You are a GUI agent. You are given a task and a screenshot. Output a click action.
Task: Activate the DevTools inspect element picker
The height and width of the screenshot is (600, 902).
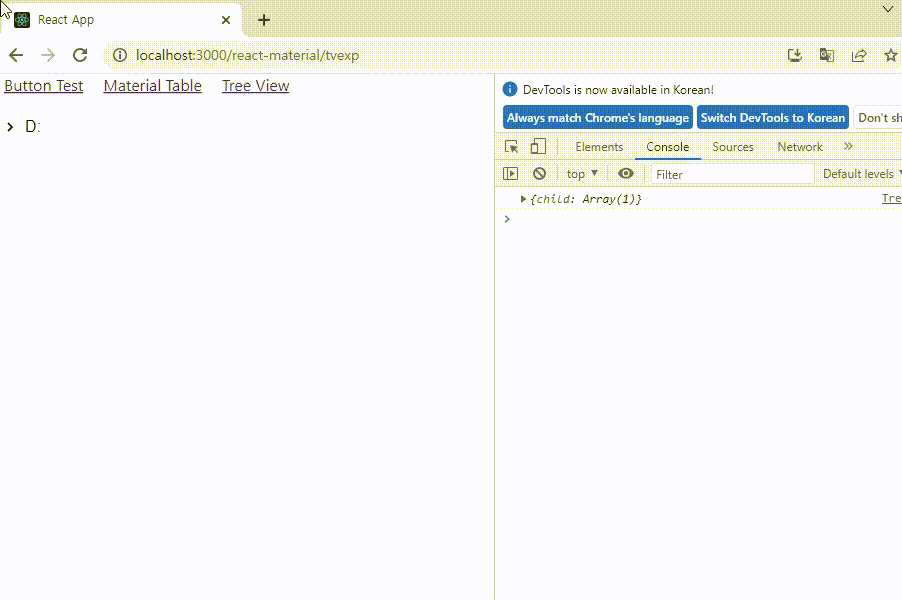[x=511, y=147]
